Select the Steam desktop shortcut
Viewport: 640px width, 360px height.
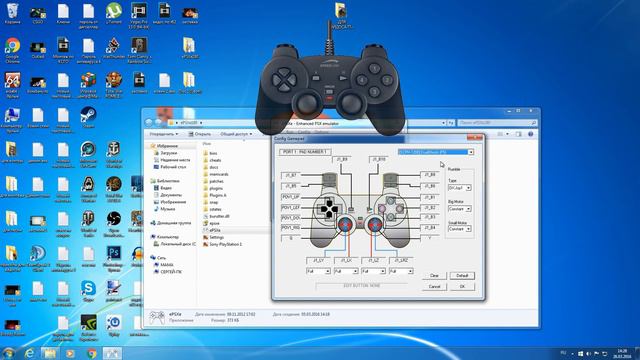(x=88, y=118)
